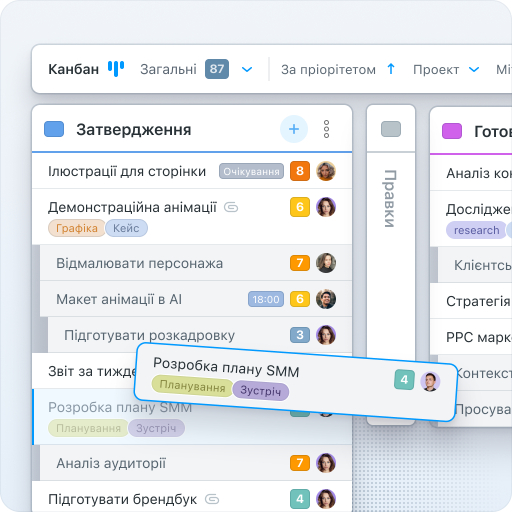The height and width of the screenshot is (512, 512).
Task: Click Планування tag on dragged SMM card
Action: (x=192, y=387)
